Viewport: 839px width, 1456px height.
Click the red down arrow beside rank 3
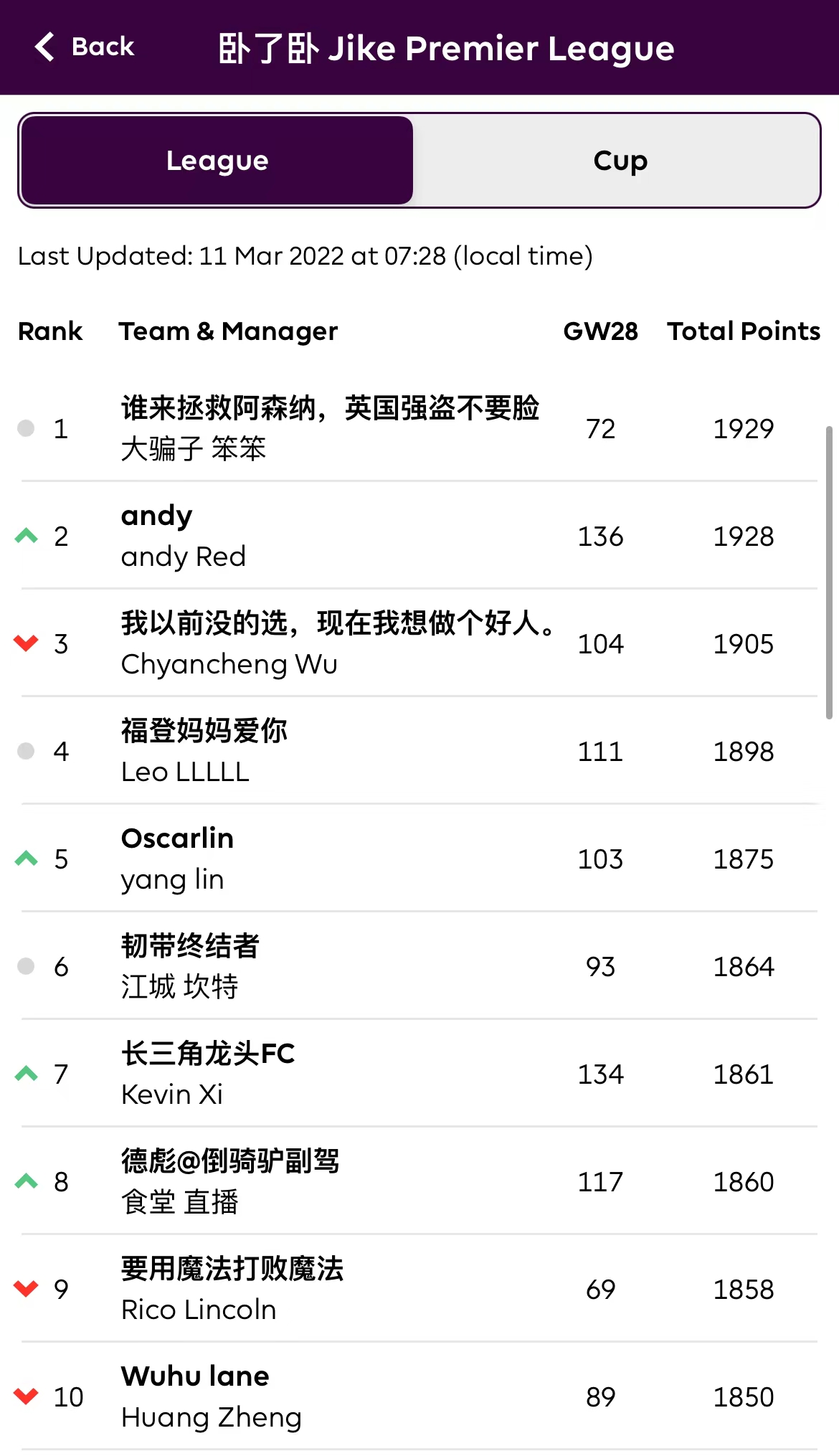[27, 643]
